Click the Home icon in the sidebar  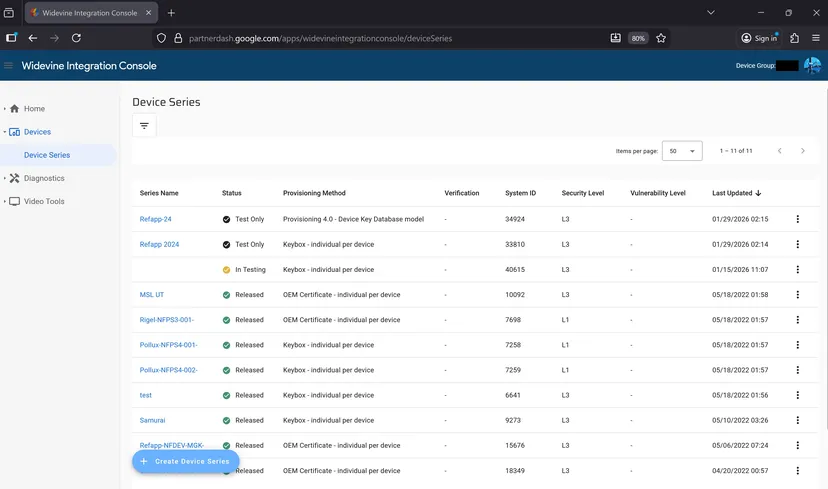coord(14,109)
